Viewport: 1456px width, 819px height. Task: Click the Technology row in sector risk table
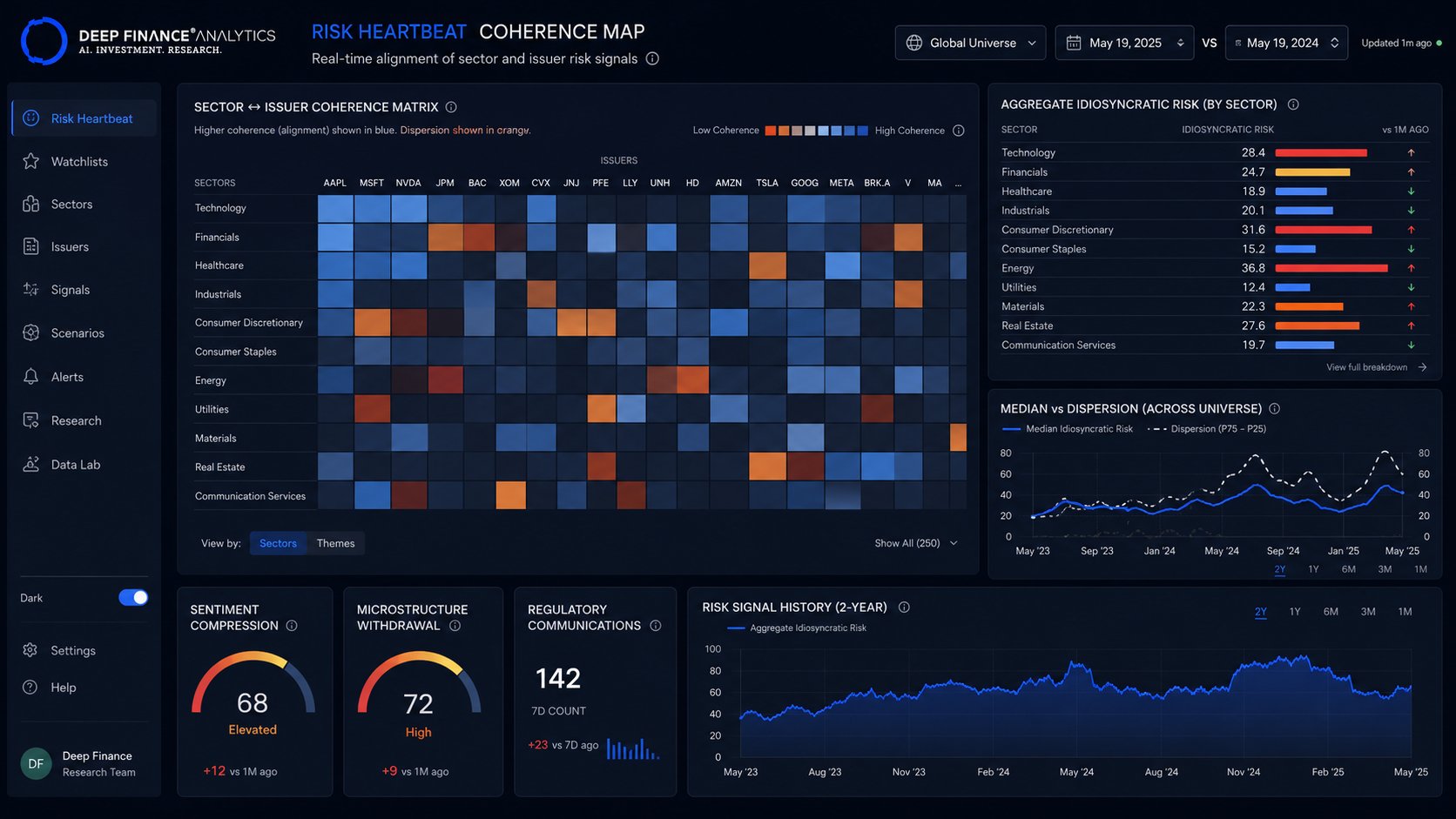click(x=1215, y=152)
